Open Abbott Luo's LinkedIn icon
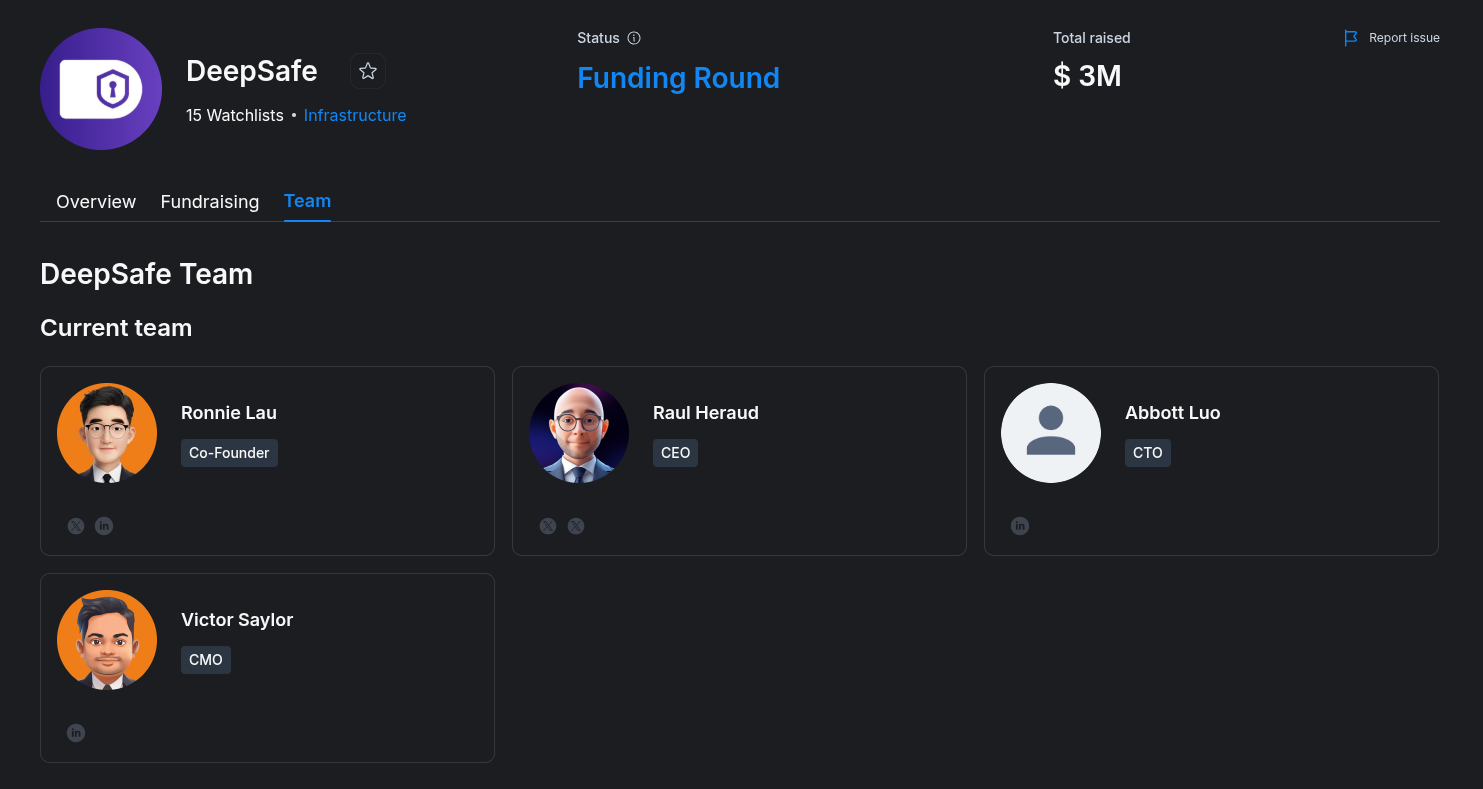 1020,526
